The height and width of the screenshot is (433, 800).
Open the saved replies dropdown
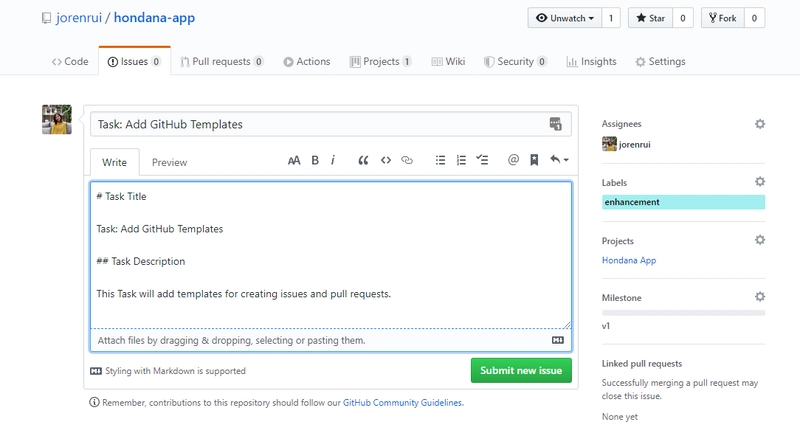pyautogui.click(x=559, y=160)
